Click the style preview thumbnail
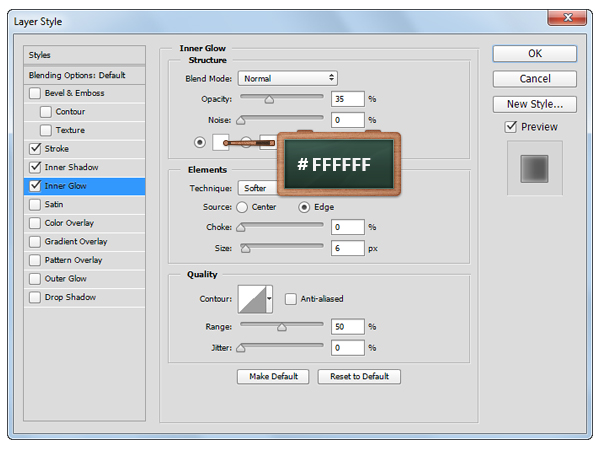This screenshot has height=449, width=600. tap(535, 168)
